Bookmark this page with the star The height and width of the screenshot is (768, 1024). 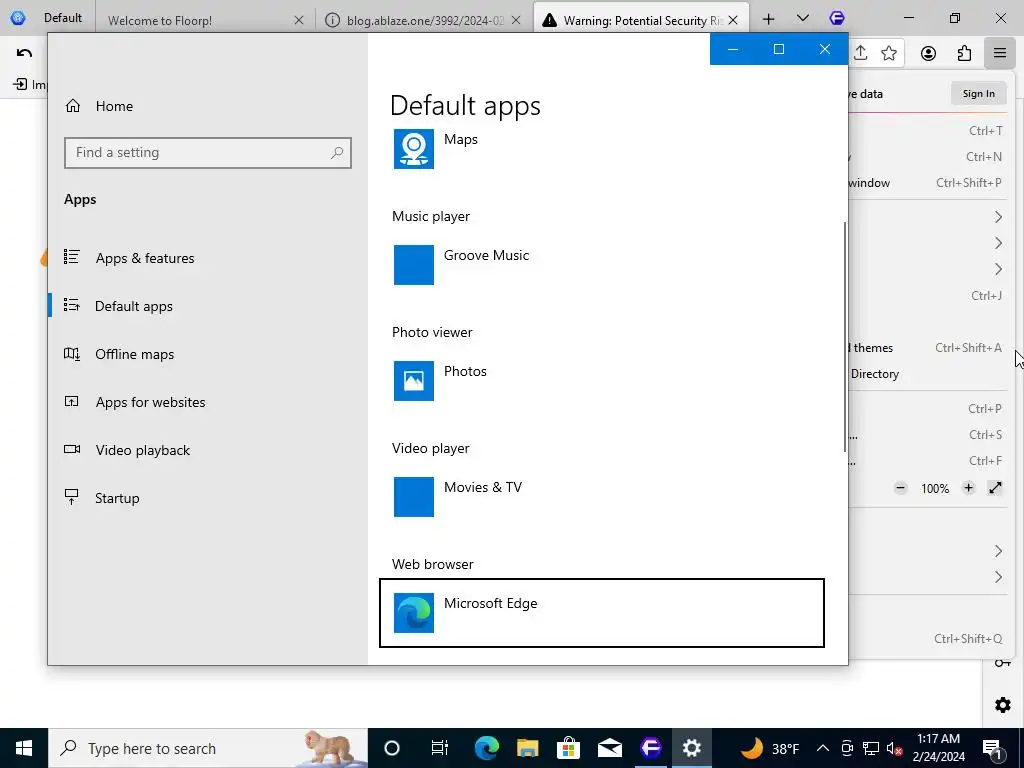click(x=888, y=53)
